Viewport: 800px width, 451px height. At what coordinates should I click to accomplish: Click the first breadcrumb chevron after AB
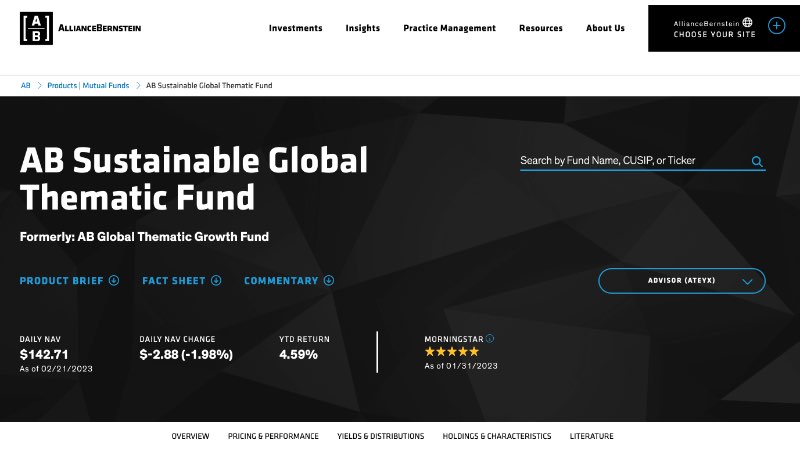(39, 85)
